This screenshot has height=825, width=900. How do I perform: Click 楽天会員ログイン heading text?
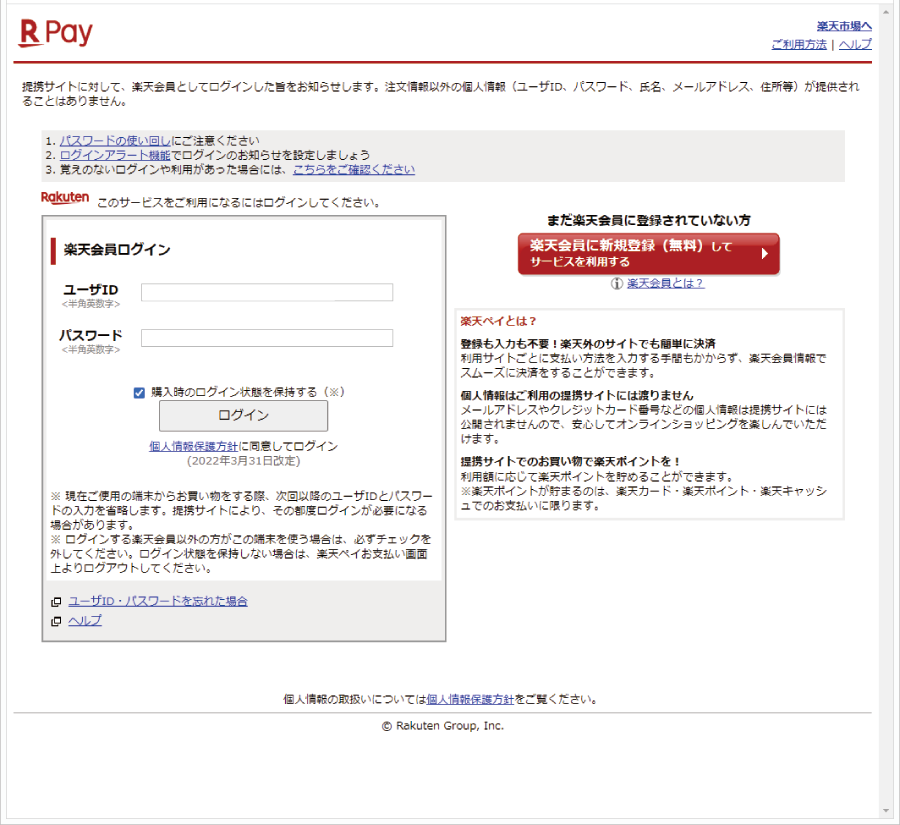[x=117, y=250]
